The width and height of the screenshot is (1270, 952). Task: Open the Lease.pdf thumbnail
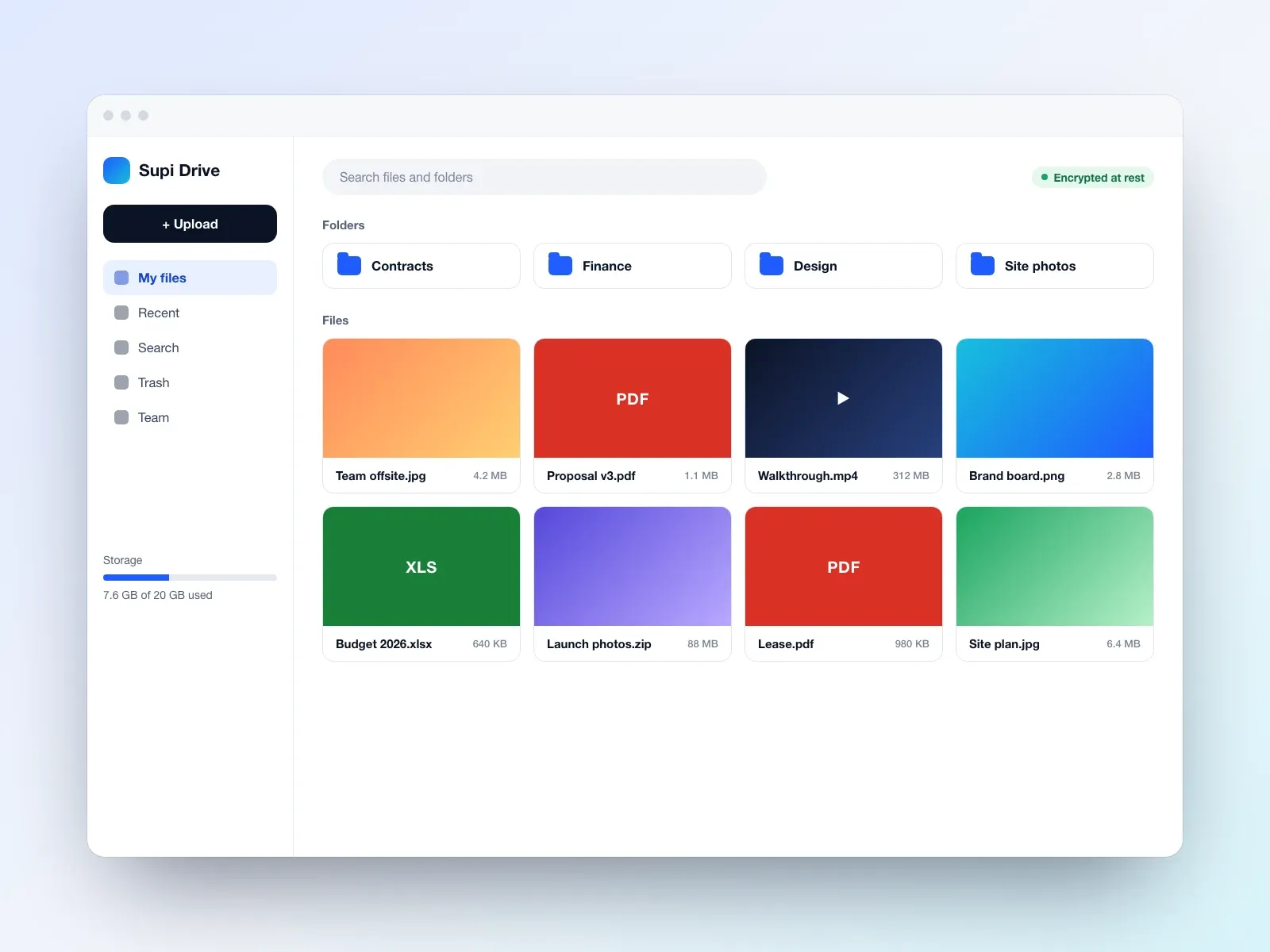click(844, 566)
